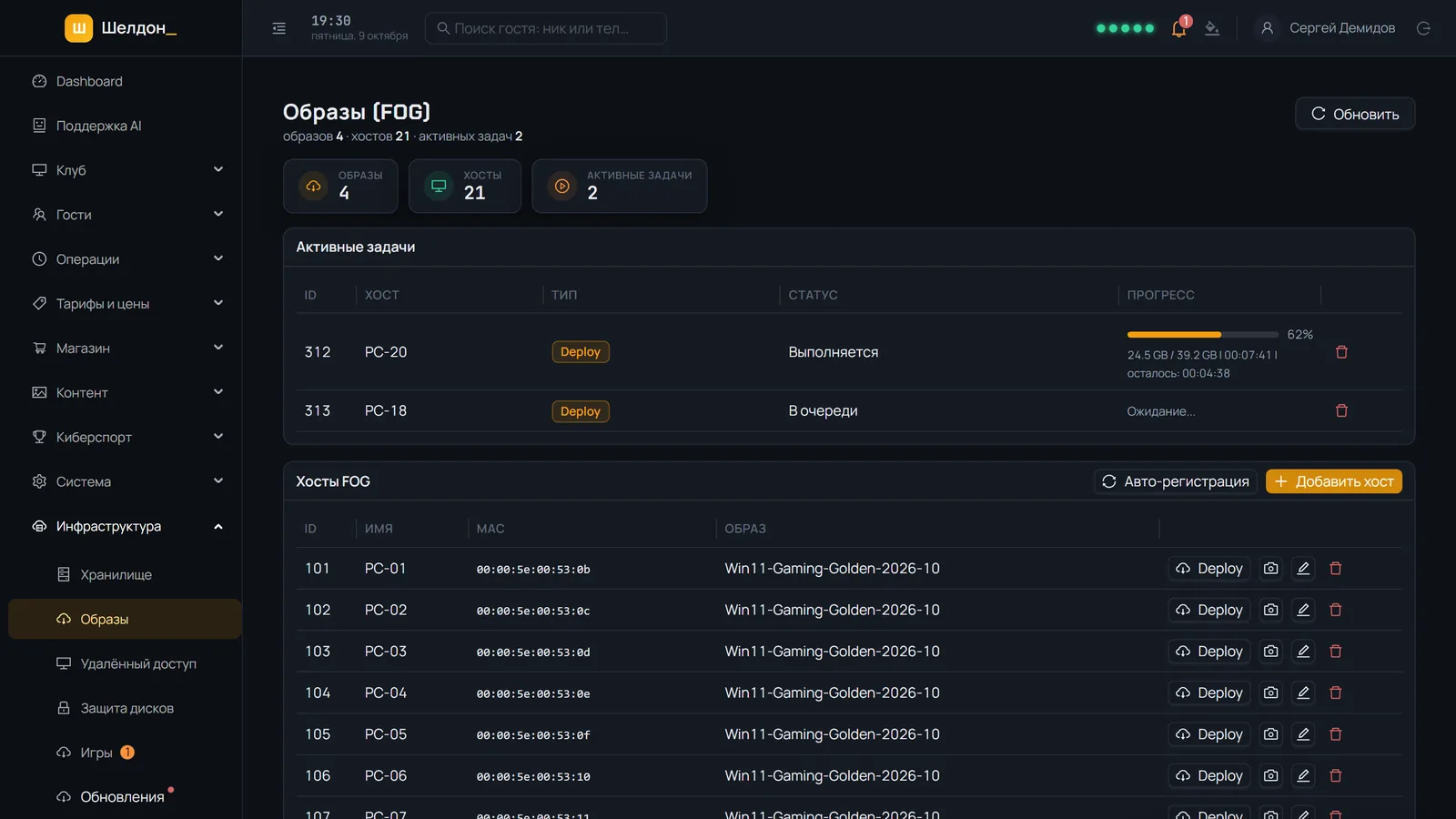The height and width of the screenshot is (819, 1456).
Task: Open Защита дисков page
Action: (126, 709)
